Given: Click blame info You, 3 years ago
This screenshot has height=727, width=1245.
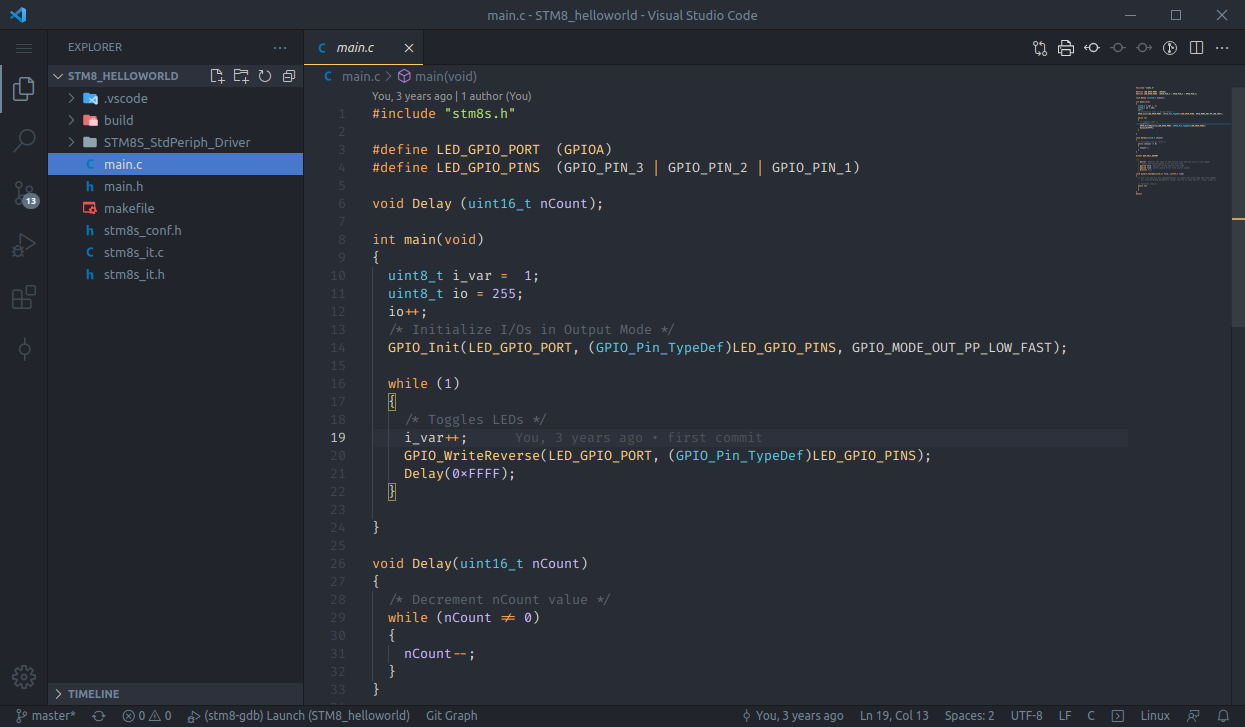Looking at the screenshot, I should tap(792, 715).
